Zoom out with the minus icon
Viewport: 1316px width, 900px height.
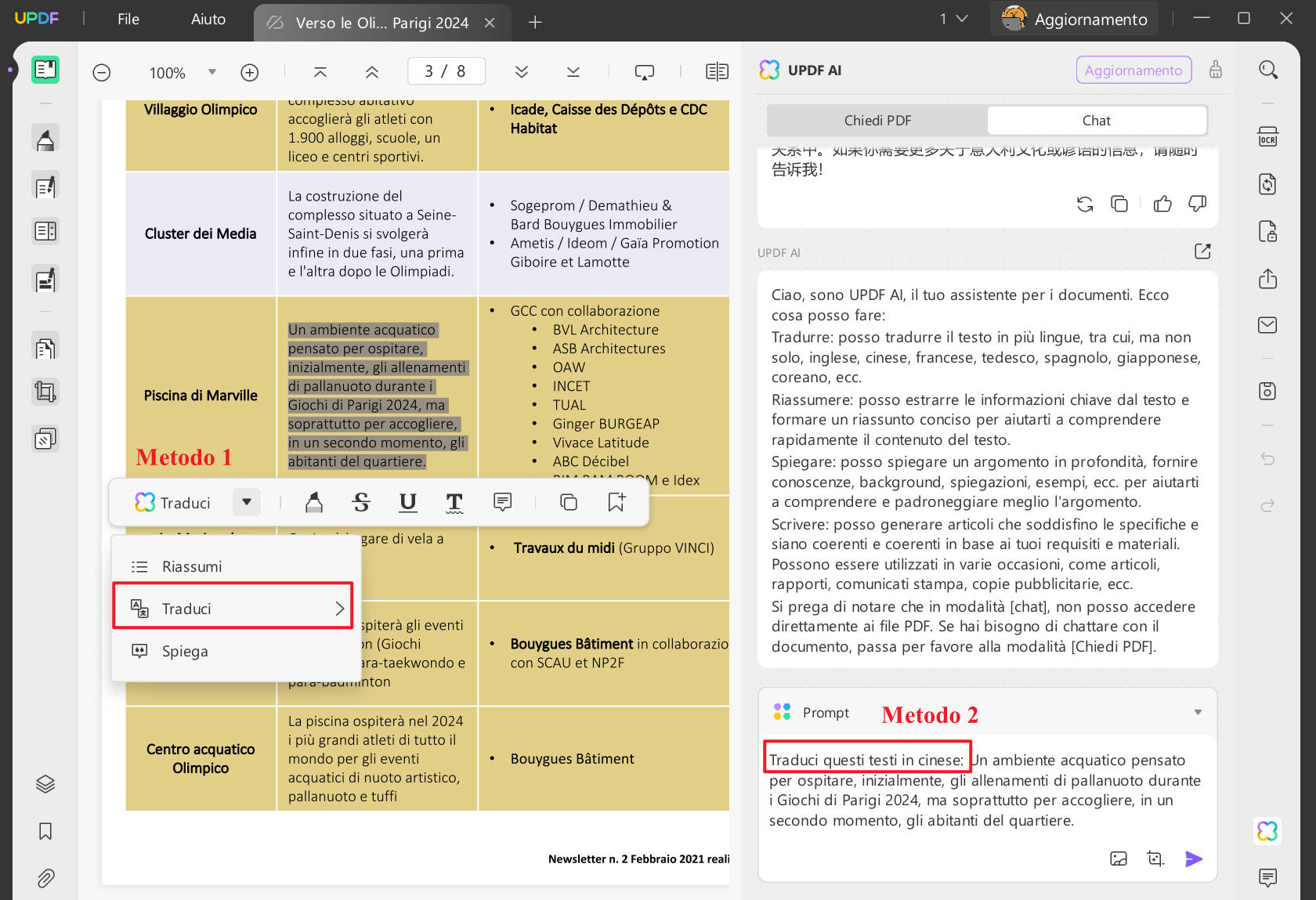coord(102,72)
